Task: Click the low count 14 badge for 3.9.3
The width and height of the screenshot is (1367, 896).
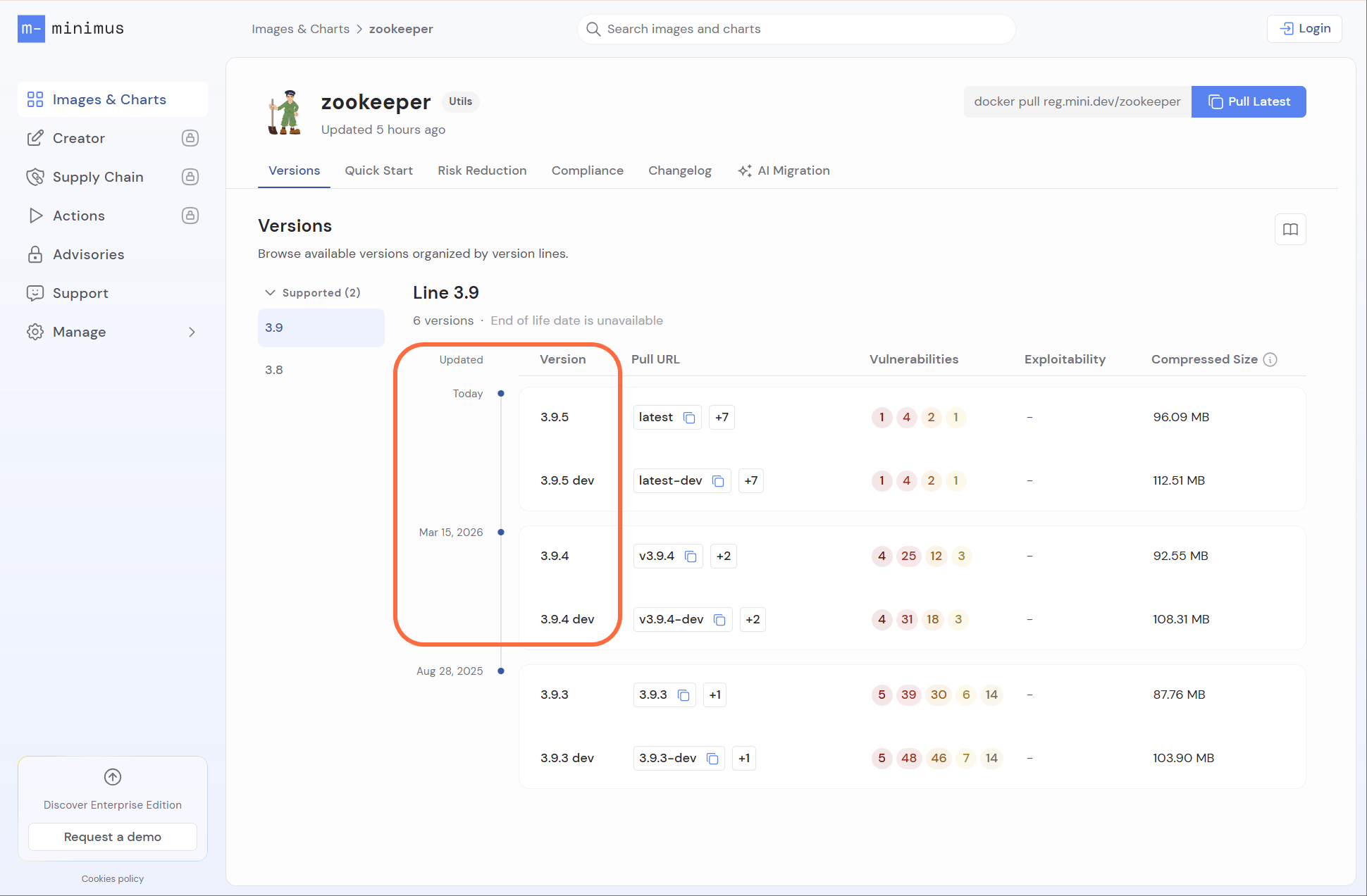Action: point(991,695)
